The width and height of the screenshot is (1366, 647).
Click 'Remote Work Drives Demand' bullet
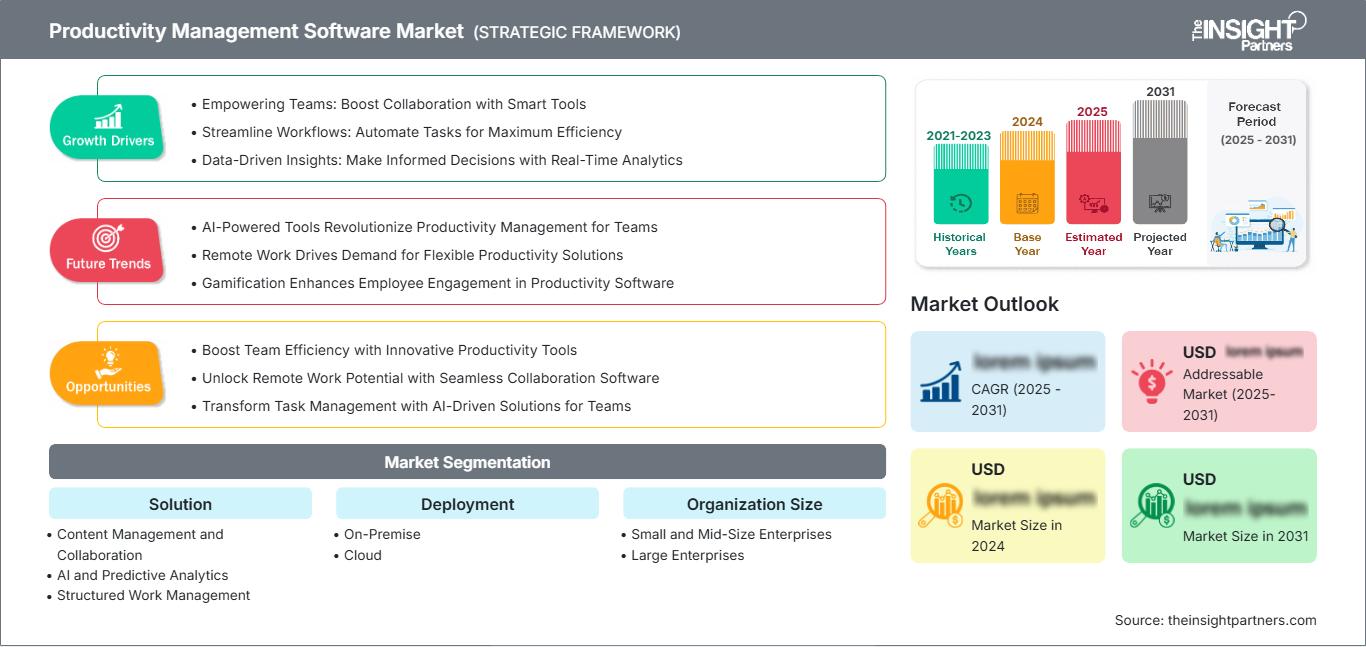click(412, 255)
